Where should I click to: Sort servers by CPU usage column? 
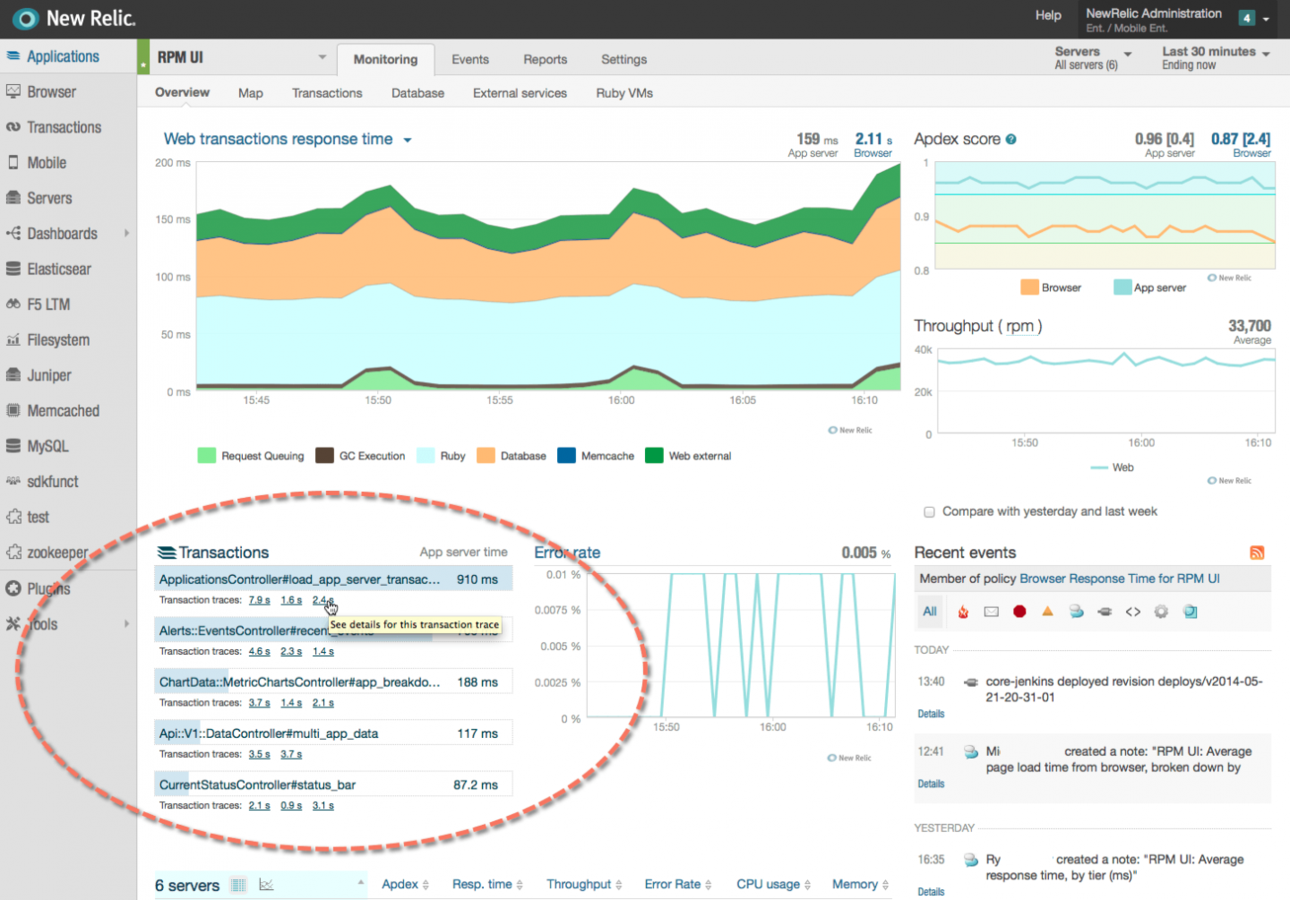(775, 885)
